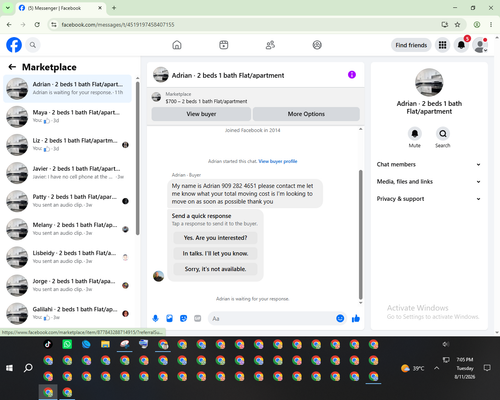
Task: Open the notifications bell
Action: pyautogui.click(x=461, y=45)
